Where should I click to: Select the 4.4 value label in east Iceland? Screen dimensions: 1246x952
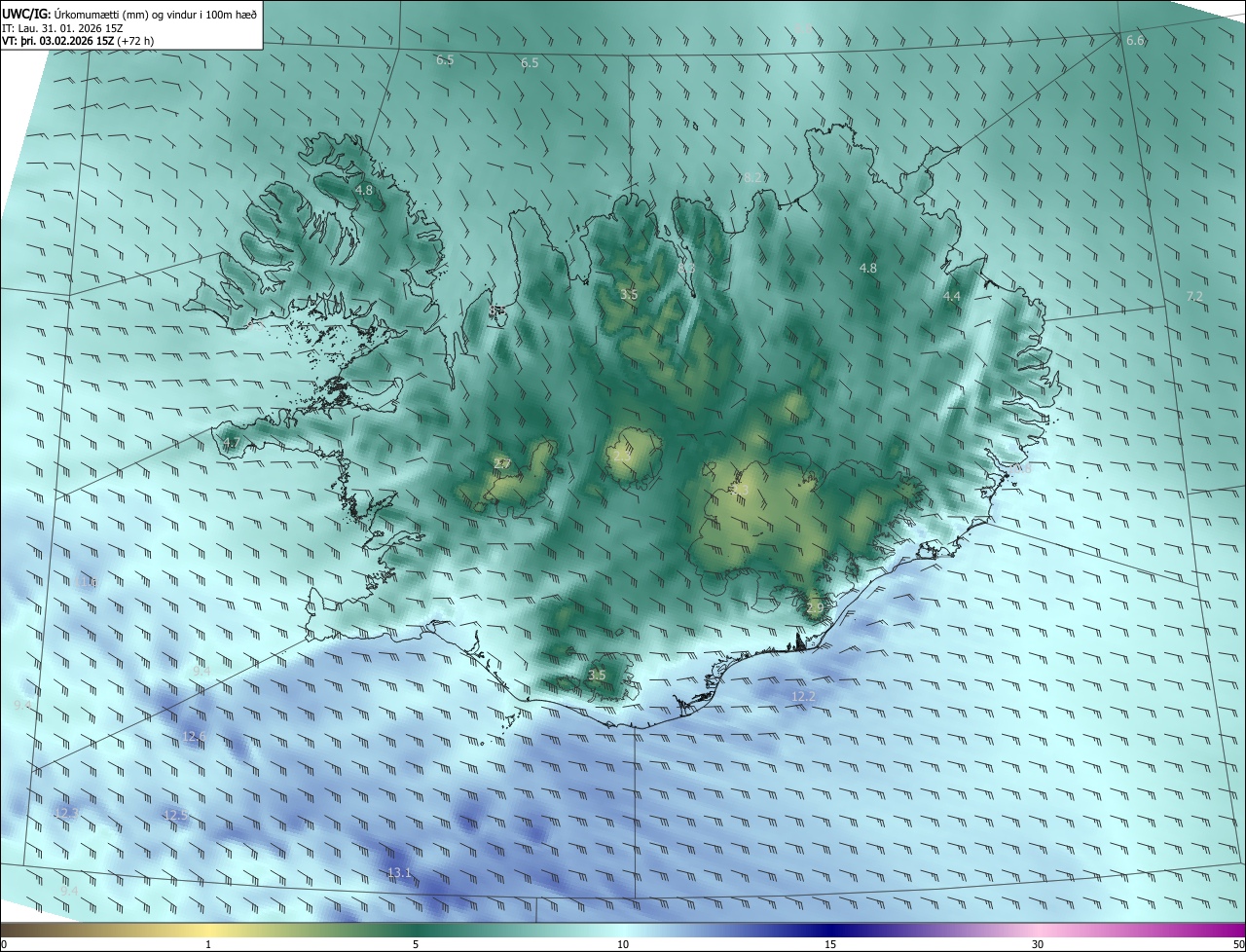pos(951,296)
